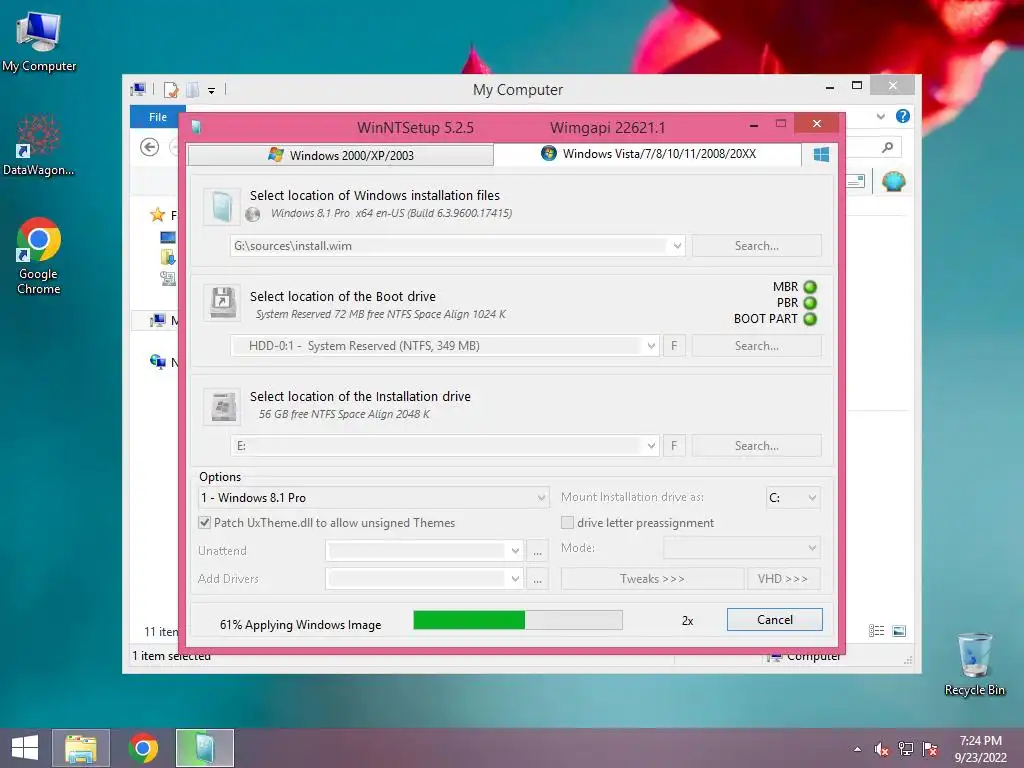1024x768 pixels.
Task: Click Search for the Boot drive
Action: 756,345
